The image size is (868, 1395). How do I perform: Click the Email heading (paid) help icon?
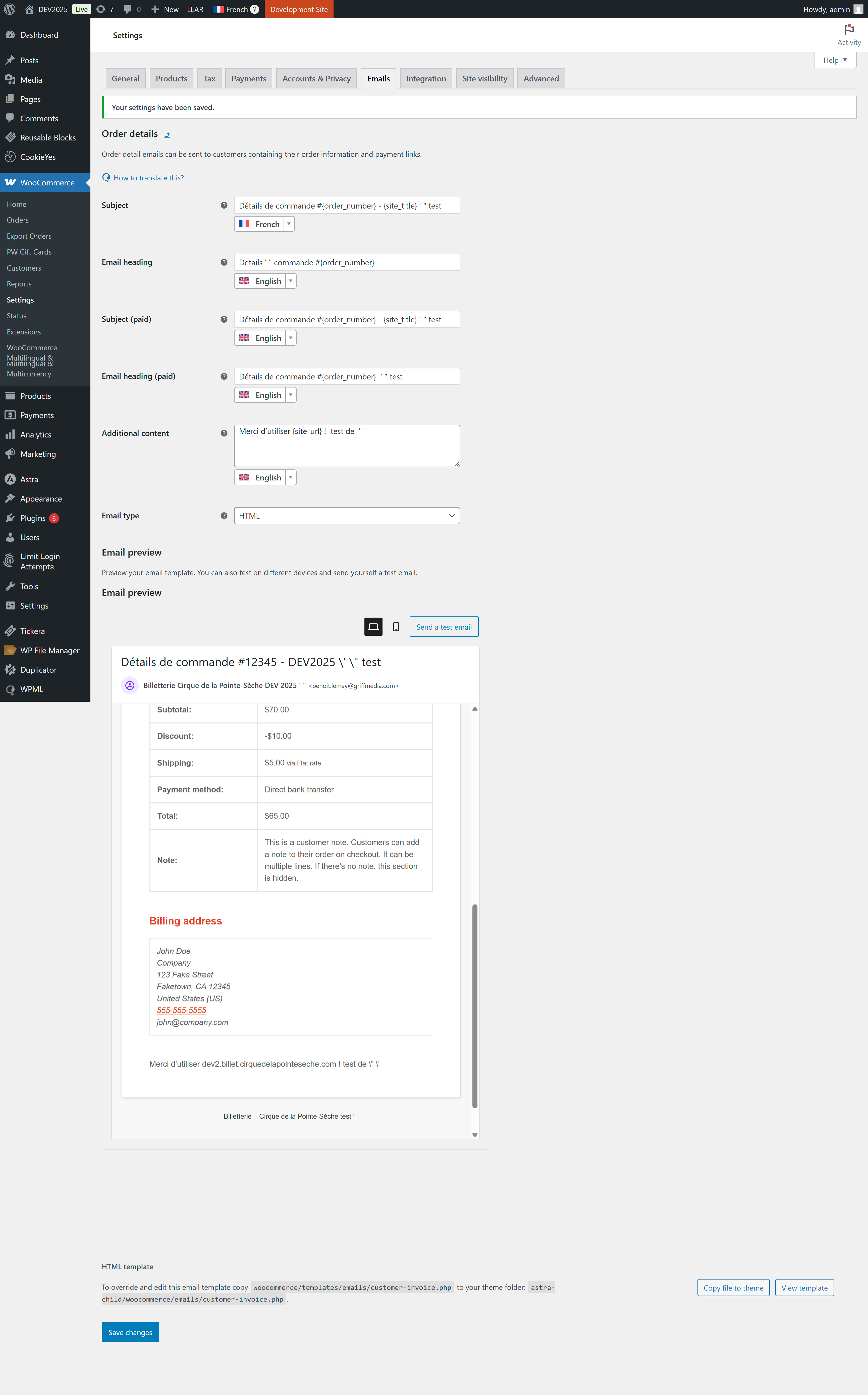pos(224,376)
